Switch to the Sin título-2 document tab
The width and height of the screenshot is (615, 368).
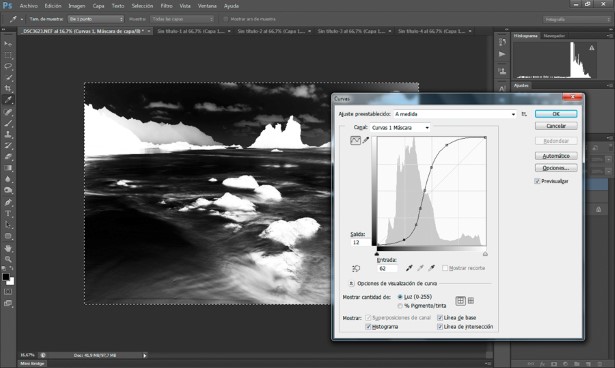coord(273,31)
